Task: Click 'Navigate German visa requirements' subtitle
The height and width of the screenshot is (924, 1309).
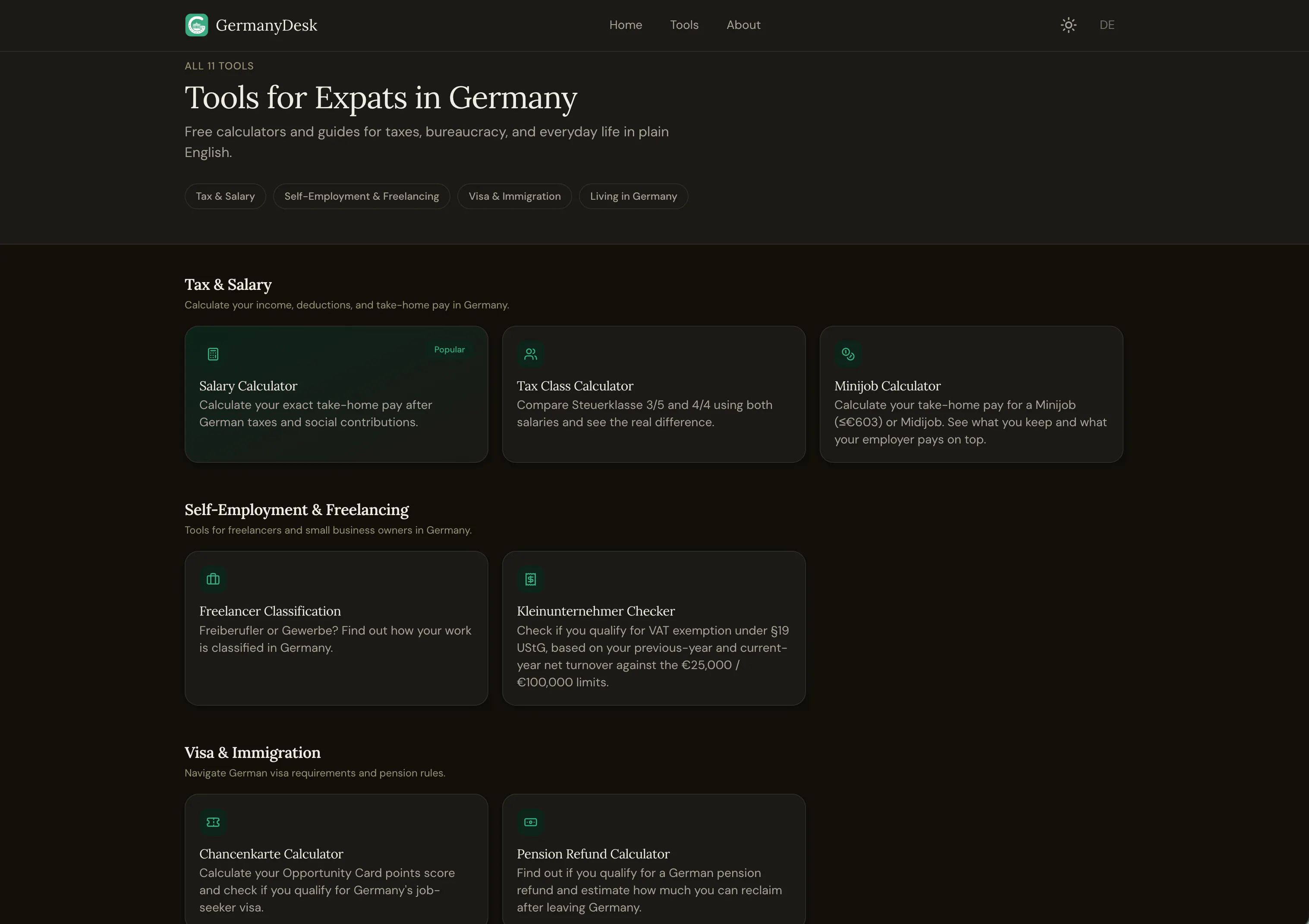Action: 315,773
